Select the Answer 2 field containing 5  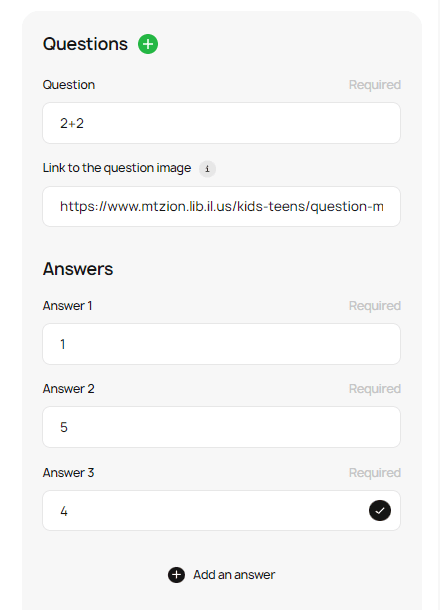tap(221, 427)
